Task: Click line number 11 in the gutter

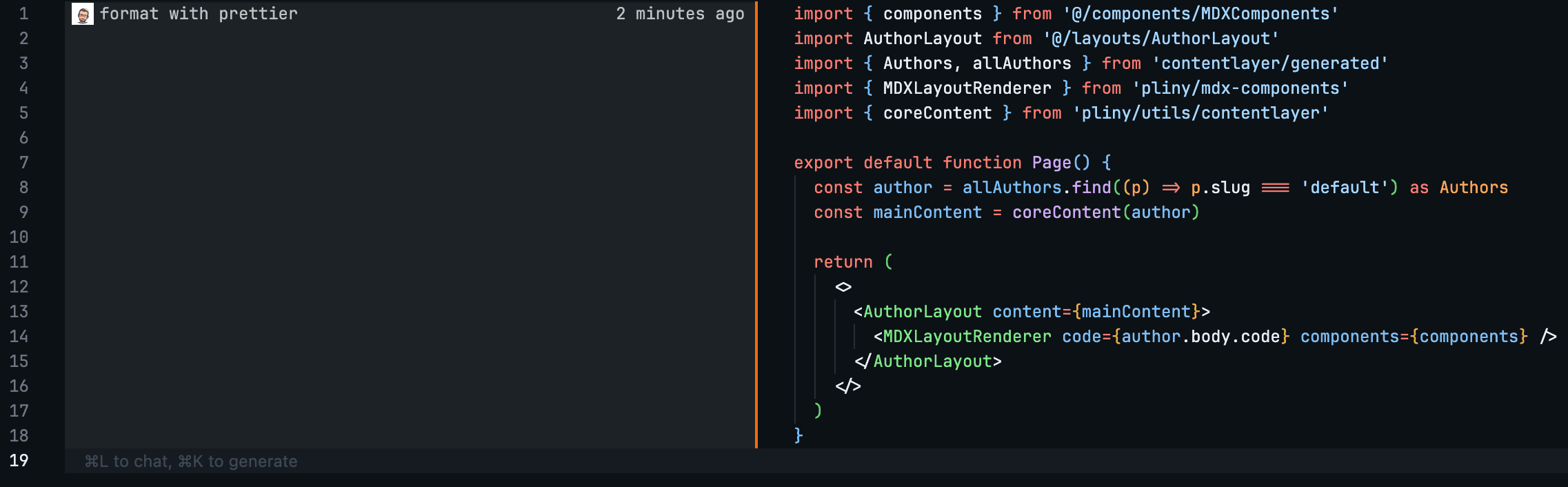Action: click(19, 262)
